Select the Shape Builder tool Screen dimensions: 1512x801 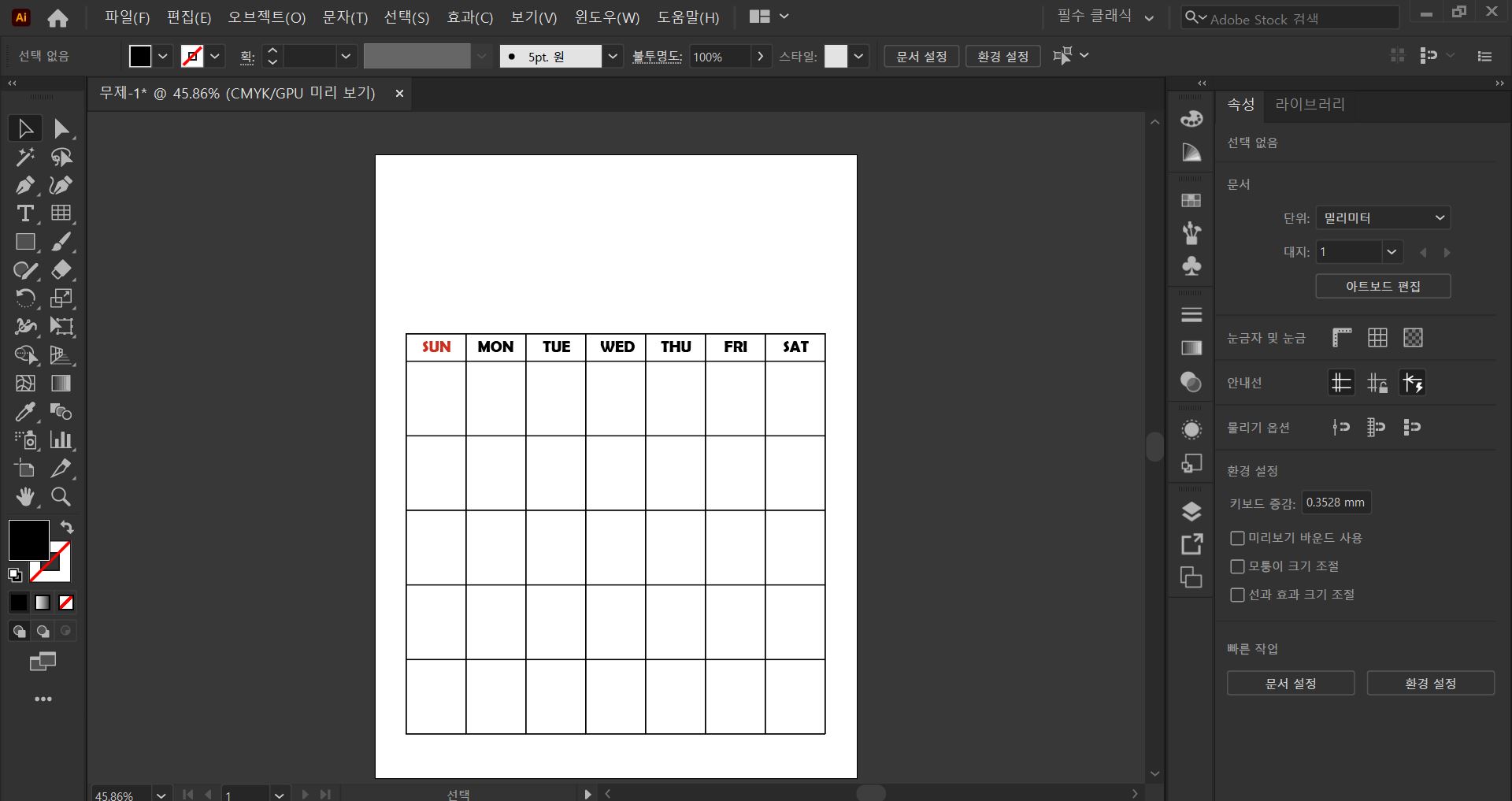(x=25, y=355)
